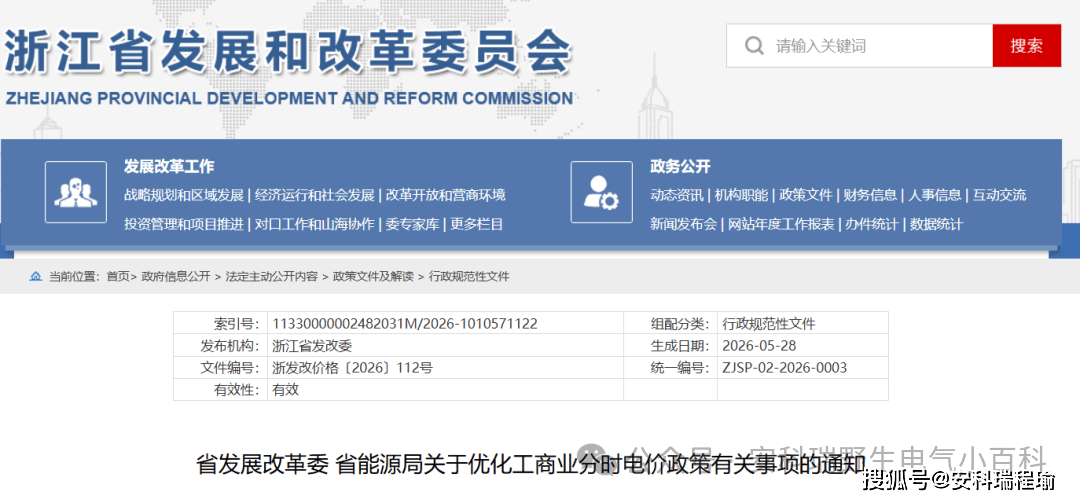The image size is (1080, 503).
Task: Open 改革开放和营商环境 section
Action: click(446, 195)
